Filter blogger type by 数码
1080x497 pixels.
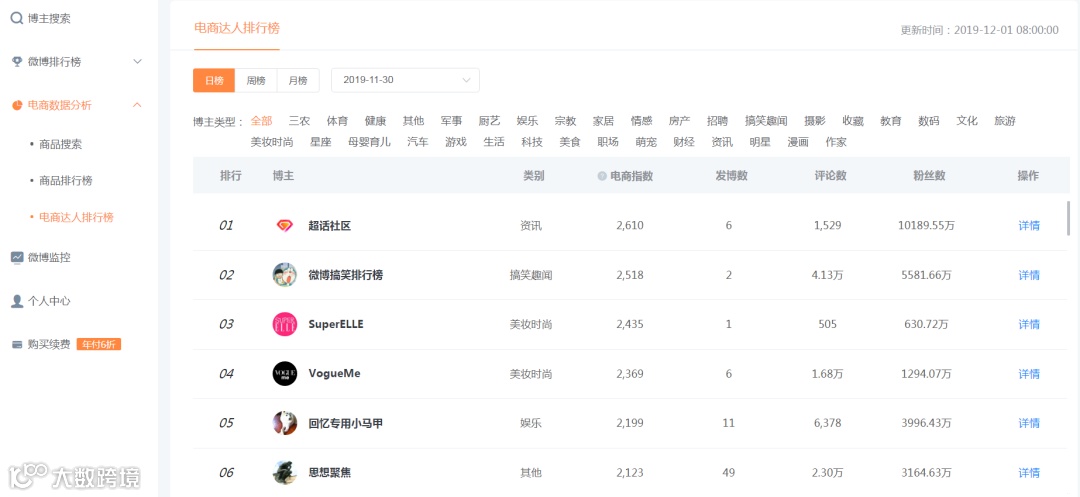point(928,121)
